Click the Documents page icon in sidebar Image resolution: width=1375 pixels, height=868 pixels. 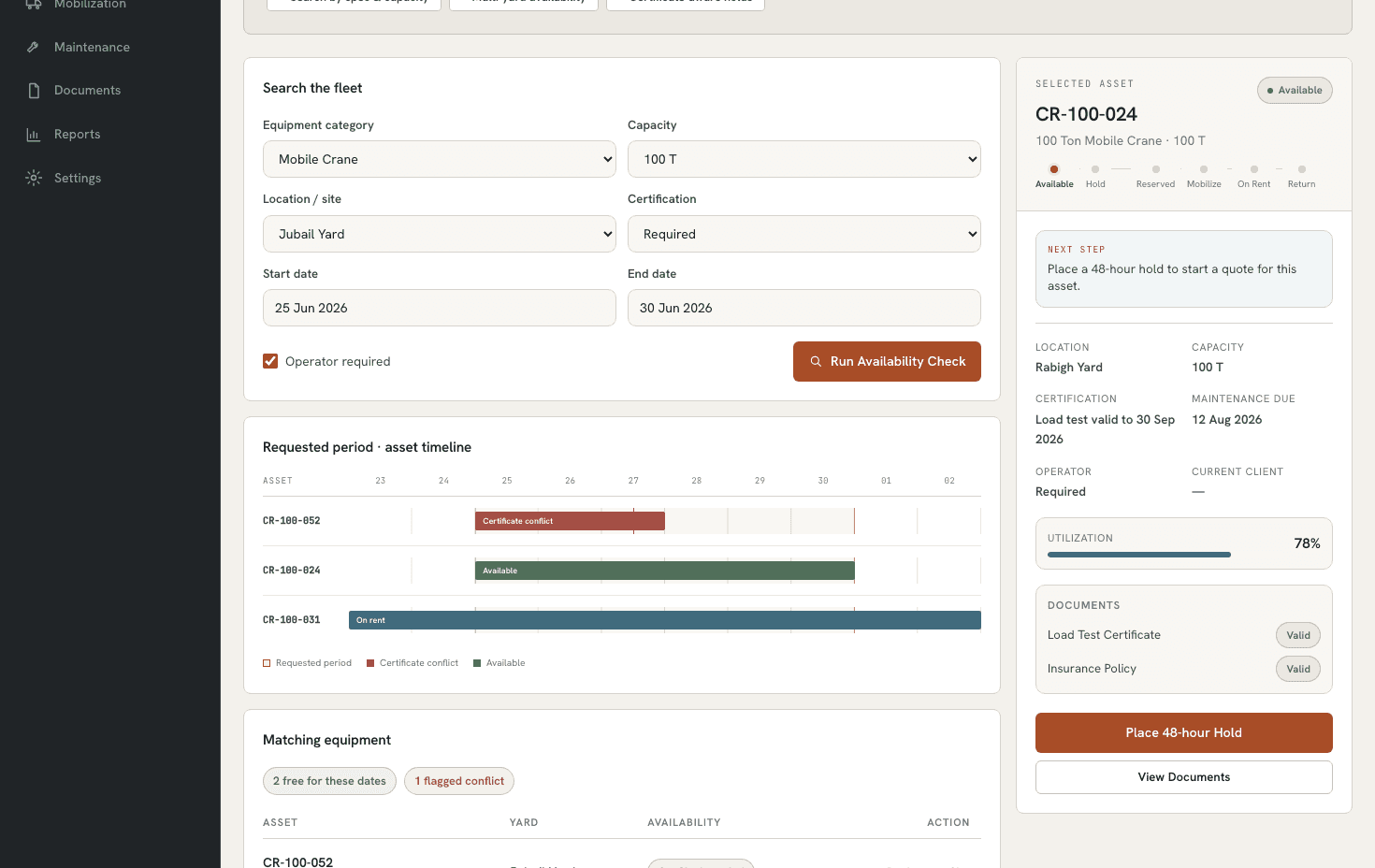34,91
